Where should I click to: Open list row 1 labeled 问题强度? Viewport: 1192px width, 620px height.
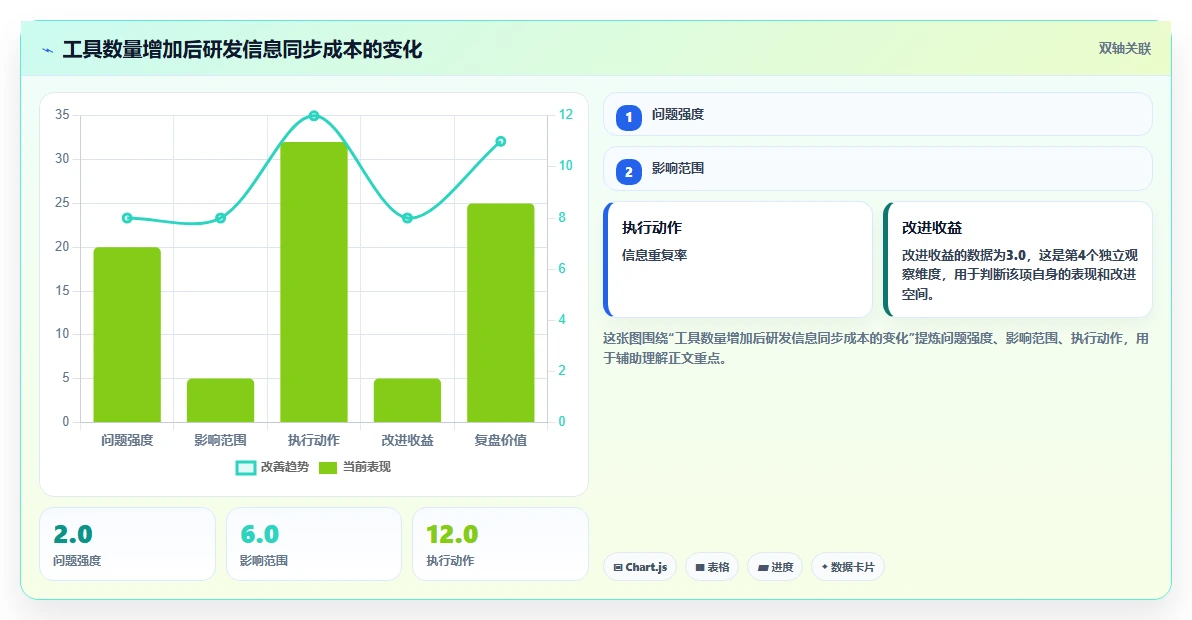pos(877,115)
